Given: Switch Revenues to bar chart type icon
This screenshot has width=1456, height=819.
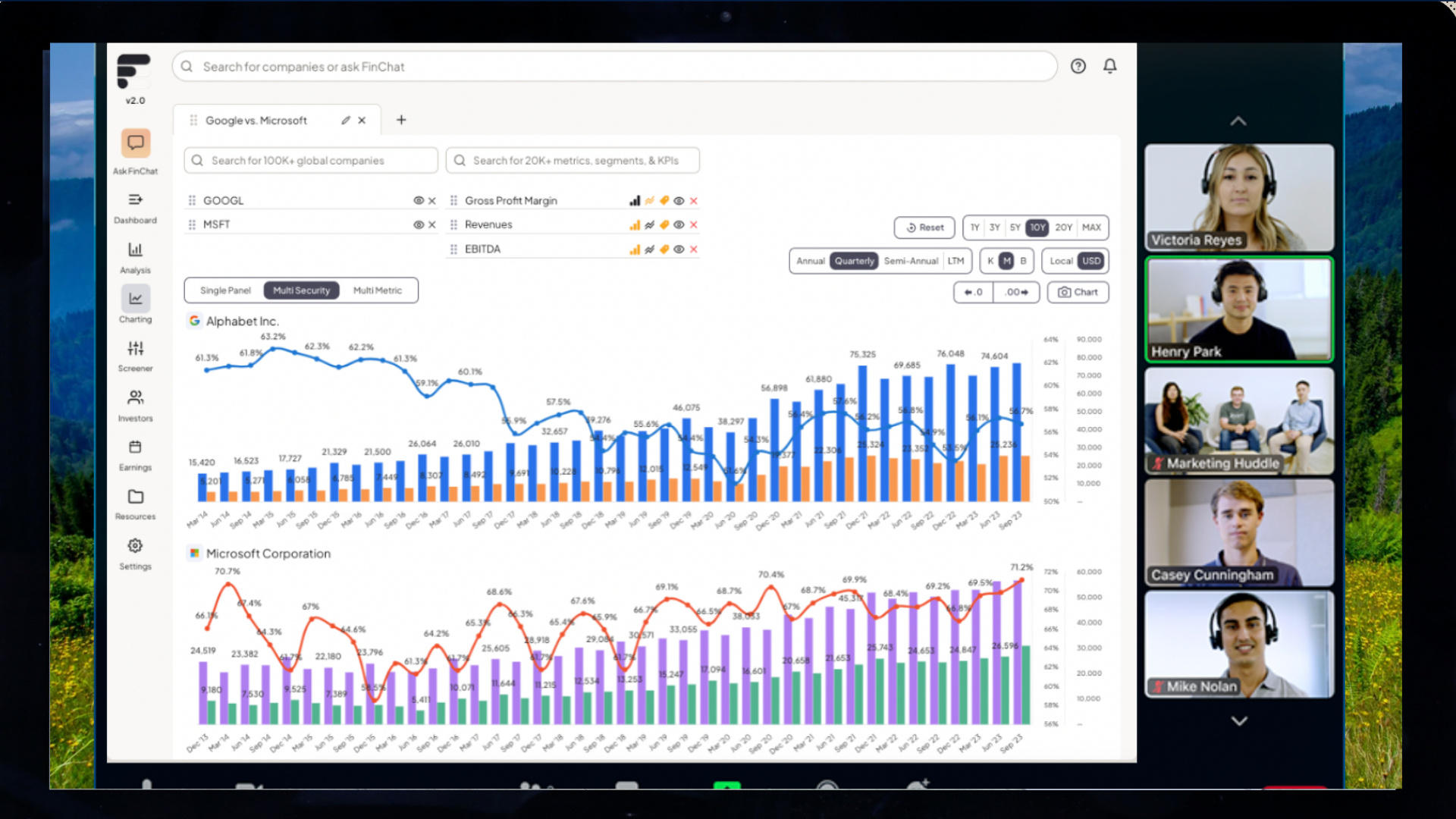Looking at the screenshot, I should [635, 225].
